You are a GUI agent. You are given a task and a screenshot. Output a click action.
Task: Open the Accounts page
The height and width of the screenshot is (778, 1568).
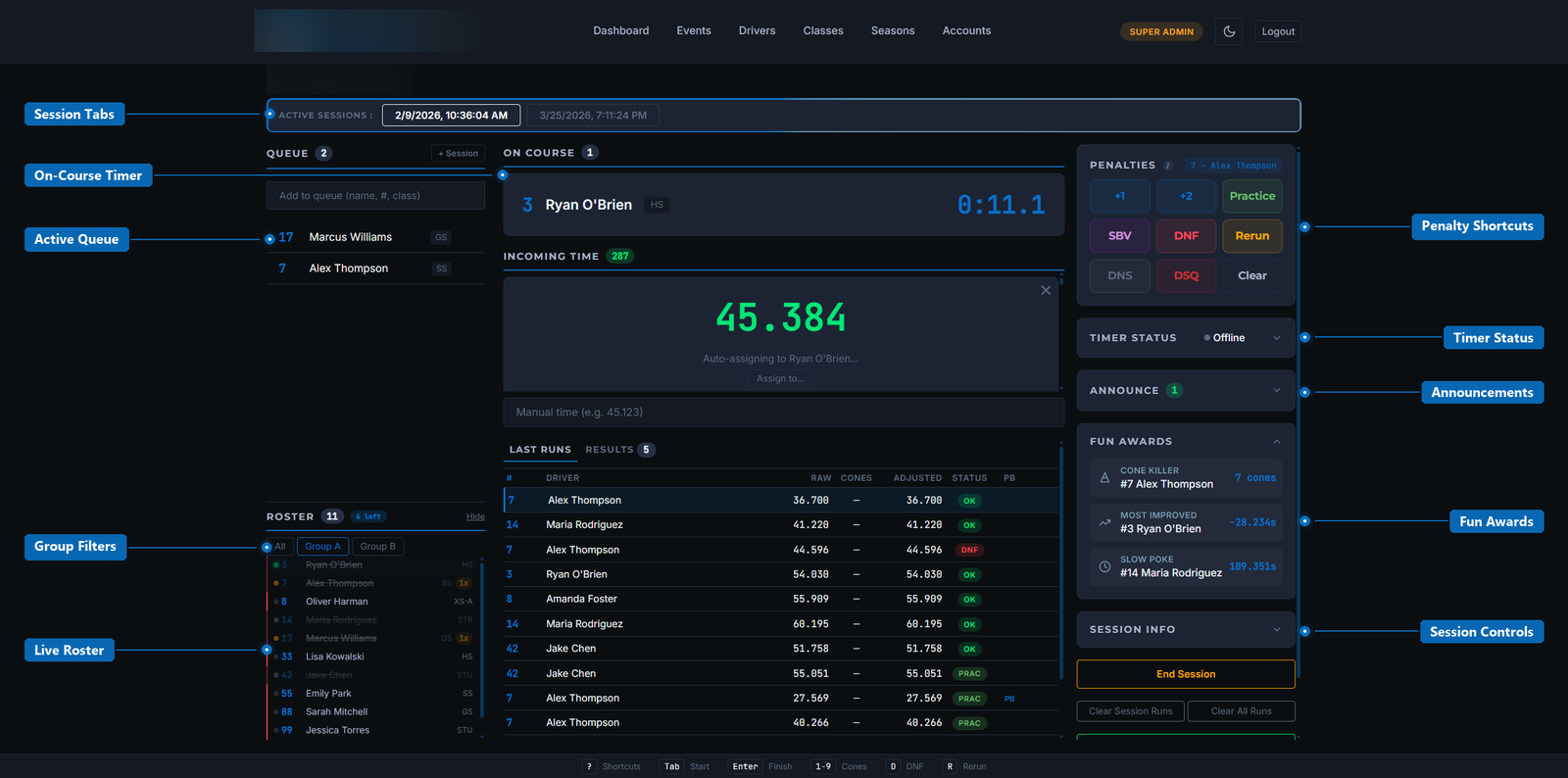[967, 31]
